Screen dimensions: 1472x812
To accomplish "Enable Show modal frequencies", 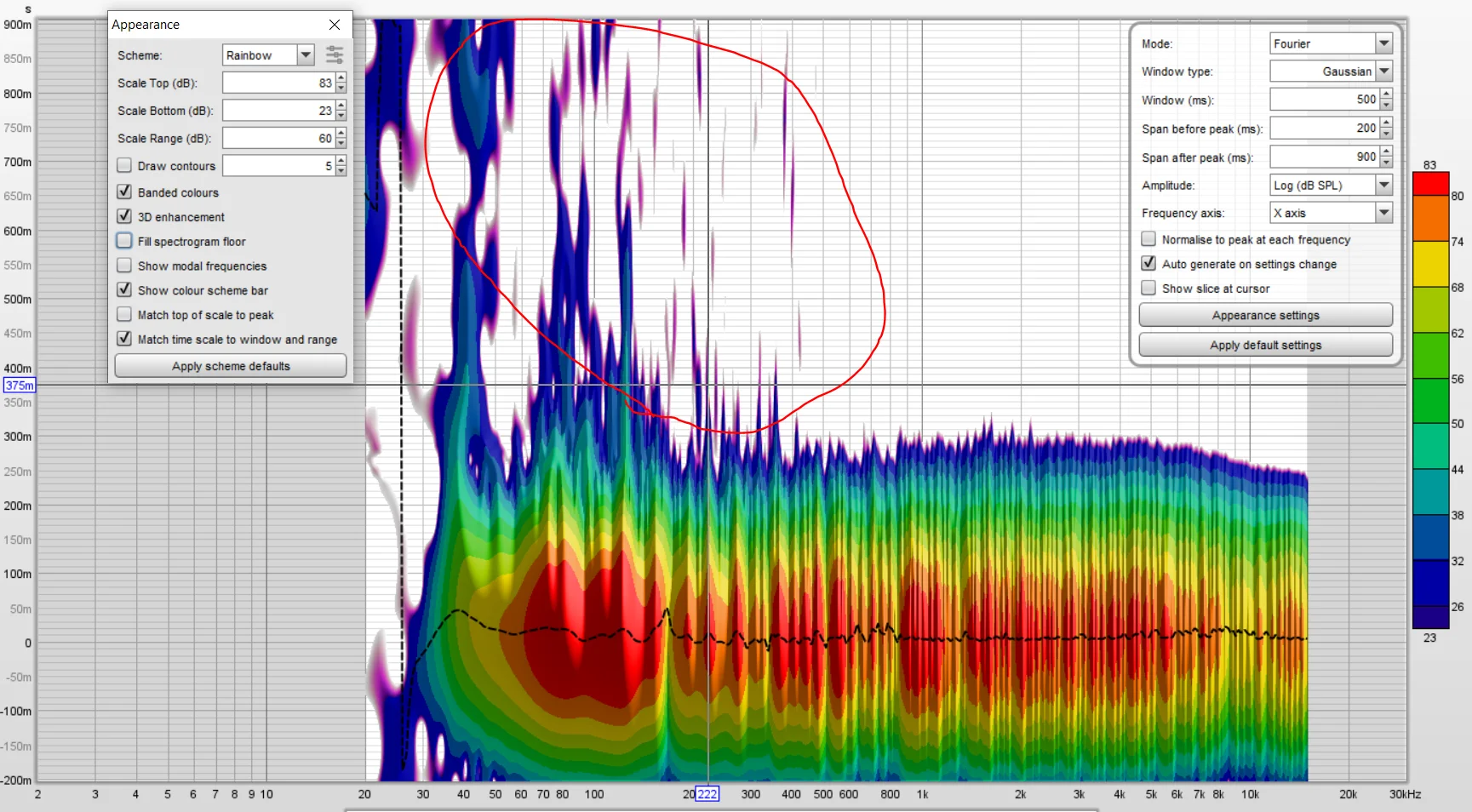I will [124, 266].
